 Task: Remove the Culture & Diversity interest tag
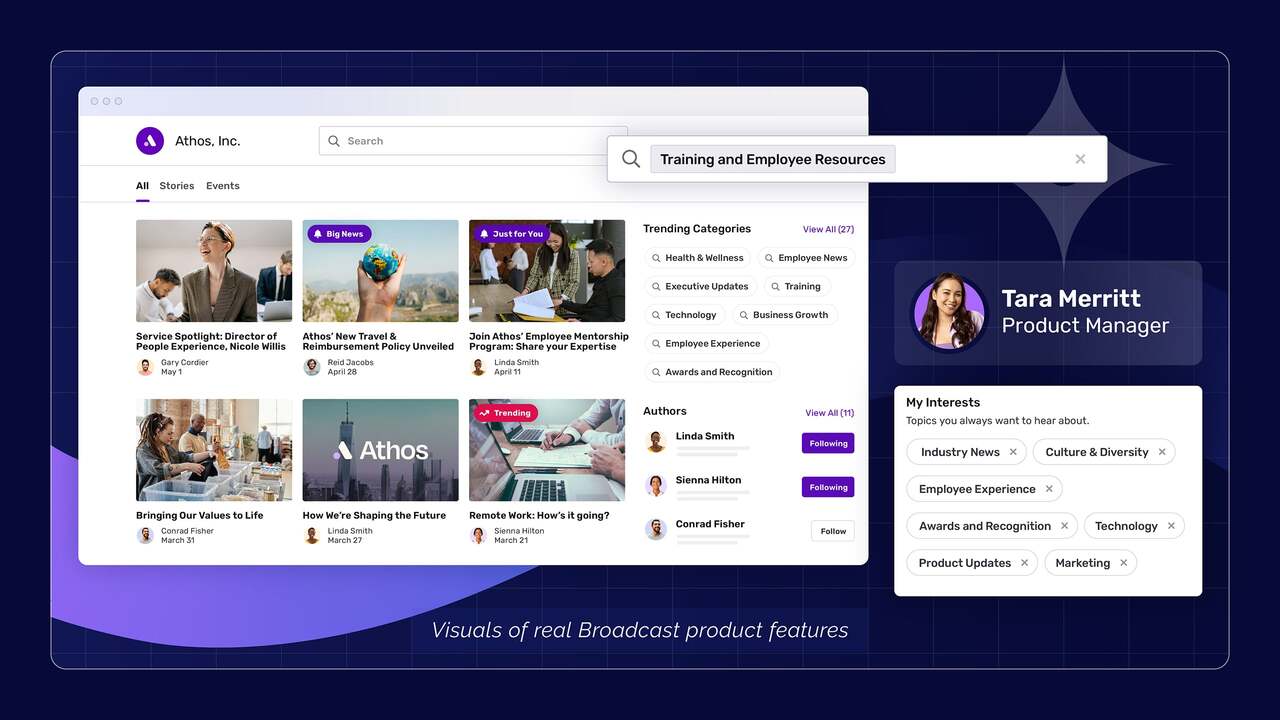point(1162,452)
